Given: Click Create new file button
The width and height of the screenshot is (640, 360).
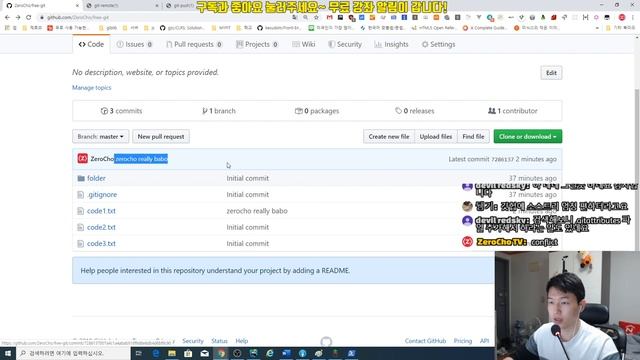Looking at the screenshot, I should (389, 136).
